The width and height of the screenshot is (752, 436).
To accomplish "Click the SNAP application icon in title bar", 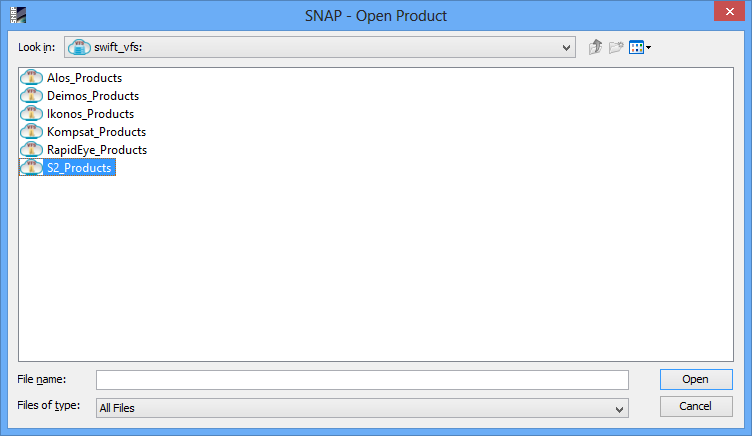I will (18, 15).
